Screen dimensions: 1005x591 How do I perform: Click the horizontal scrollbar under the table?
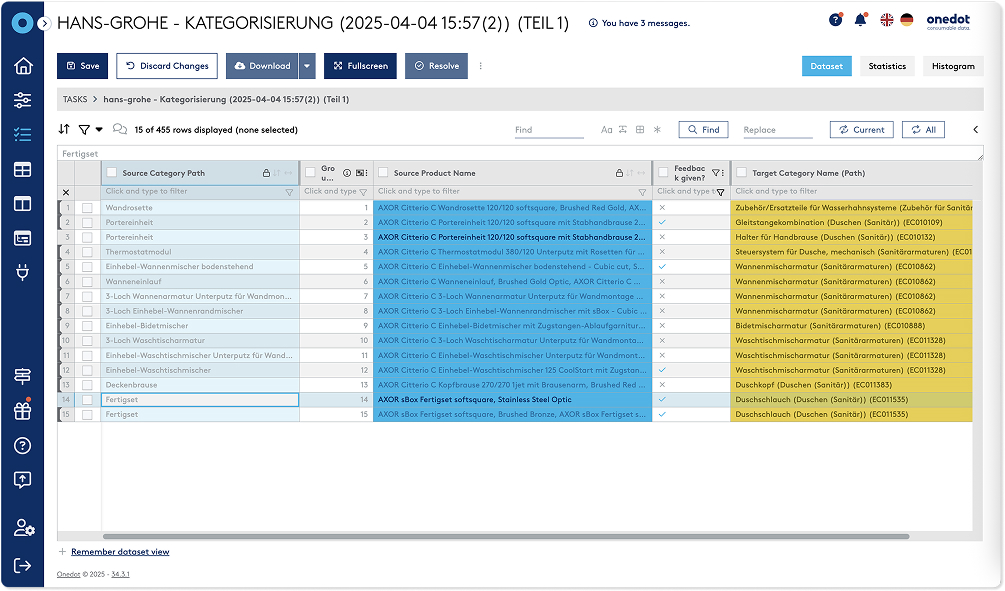(506, 537)
